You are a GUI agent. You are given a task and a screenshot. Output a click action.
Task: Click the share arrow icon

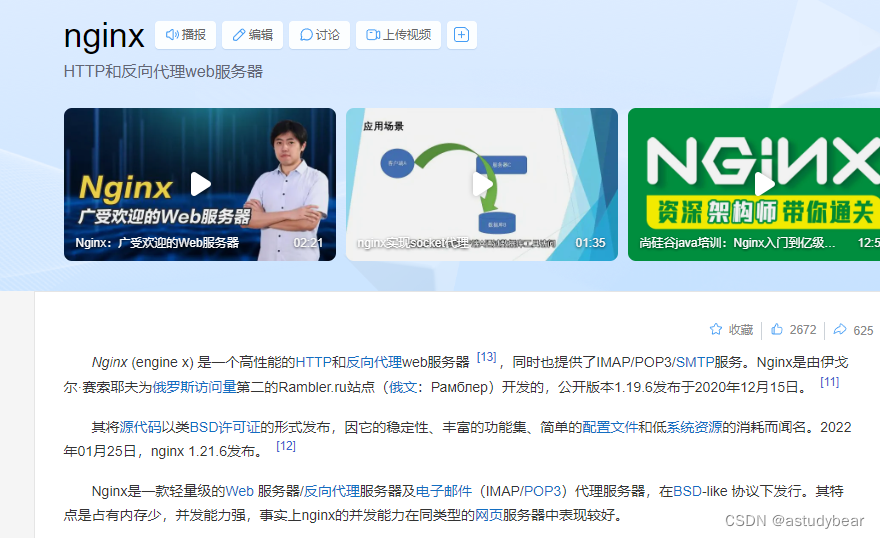point(840,329)
